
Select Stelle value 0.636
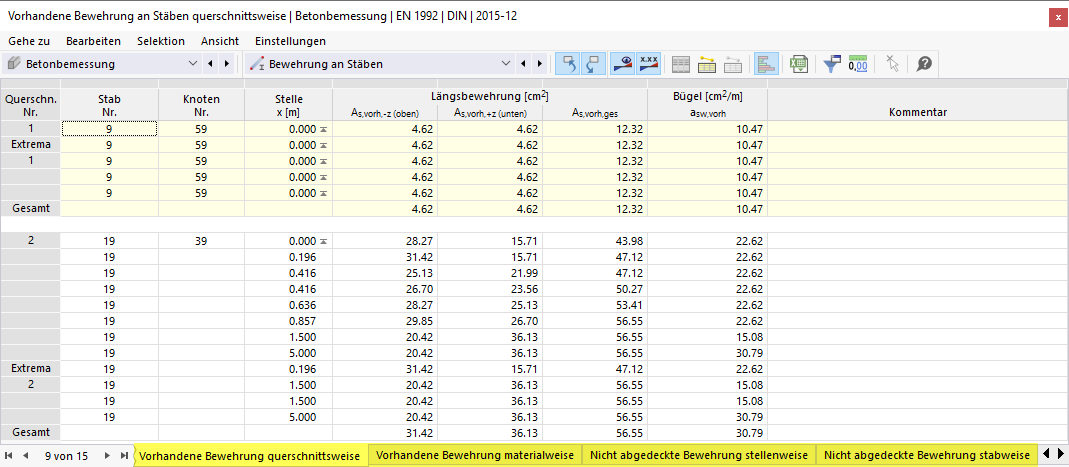click(288, 305)
